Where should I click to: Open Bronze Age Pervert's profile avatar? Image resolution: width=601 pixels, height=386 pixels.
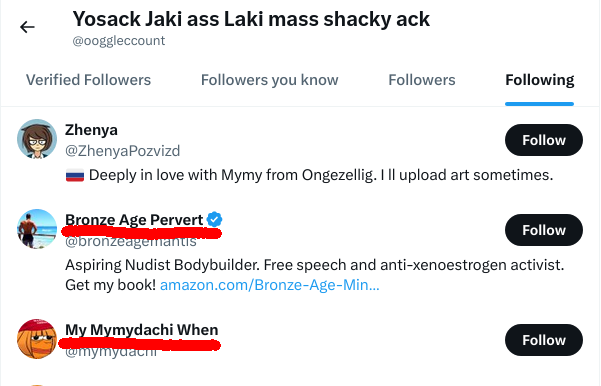coord(37,229)
